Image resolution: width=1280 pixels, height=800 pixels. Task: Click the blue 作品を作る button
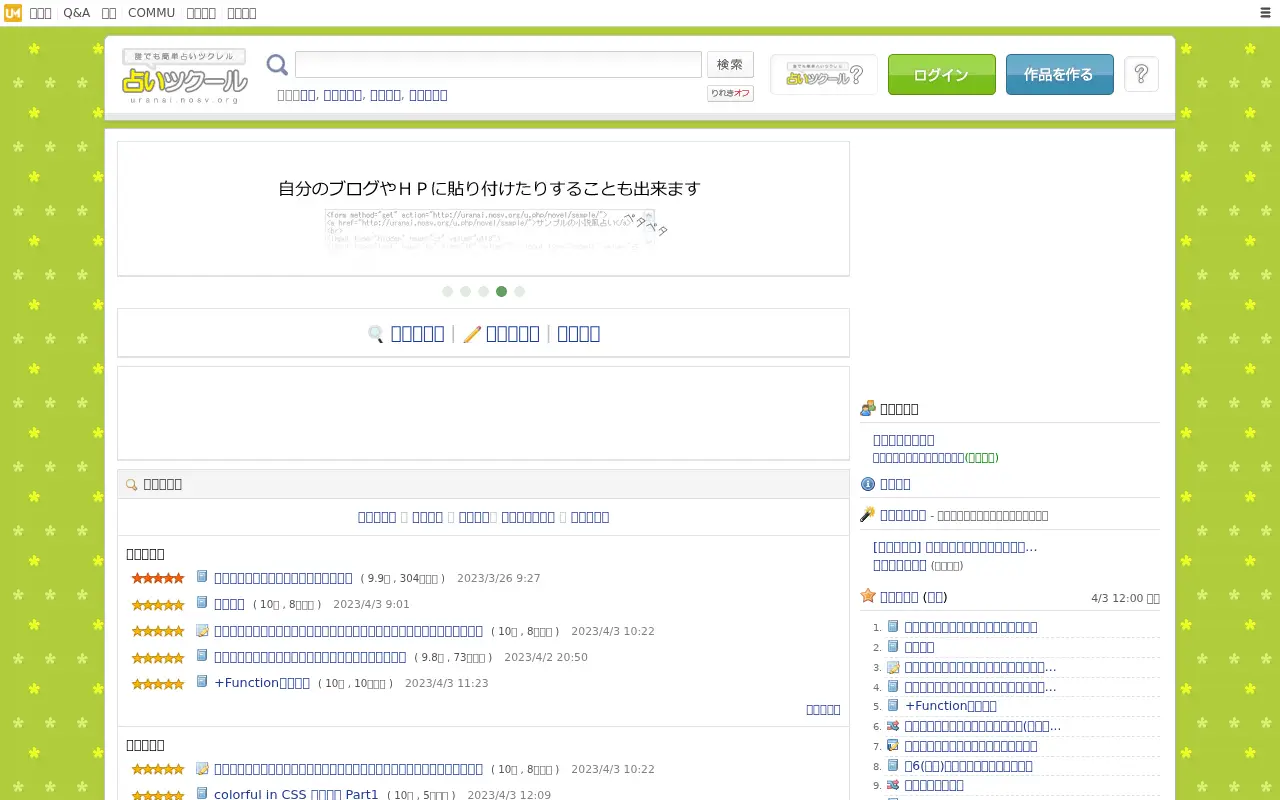pyautogui.click(x=1060, y=75)
